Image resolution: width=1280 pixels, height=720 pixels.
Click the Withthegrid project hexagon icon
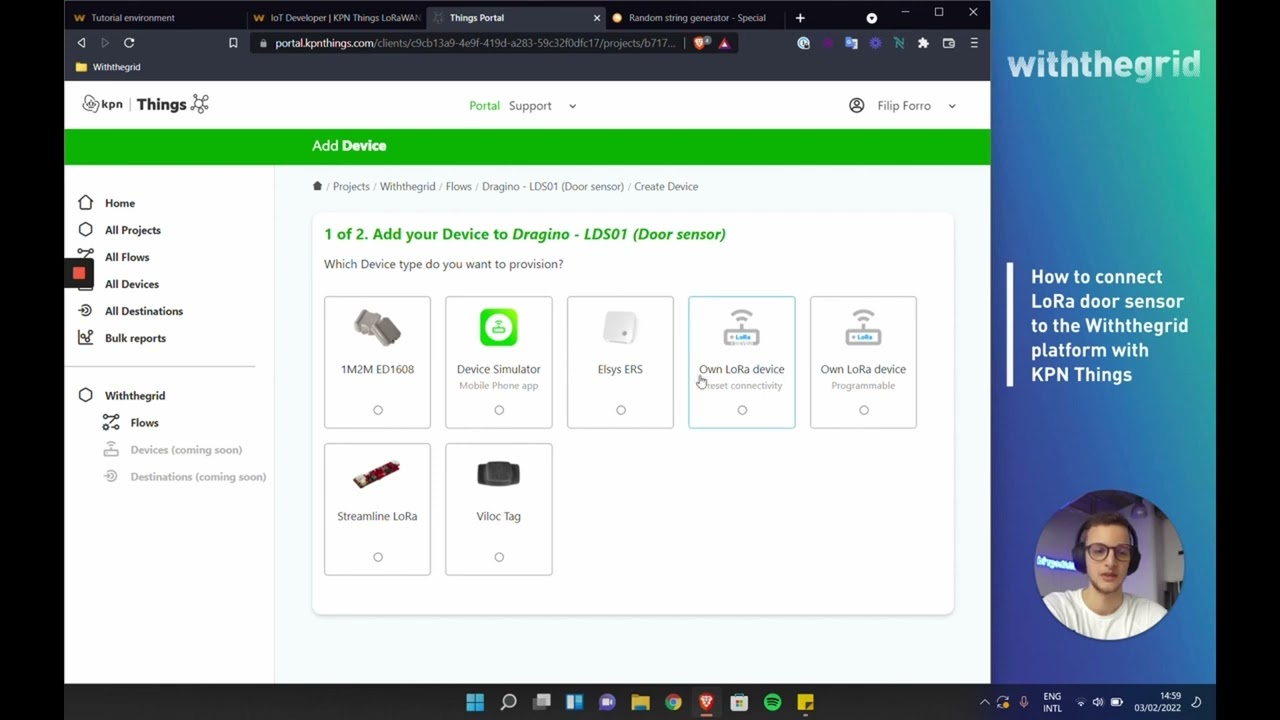(86, 396)
